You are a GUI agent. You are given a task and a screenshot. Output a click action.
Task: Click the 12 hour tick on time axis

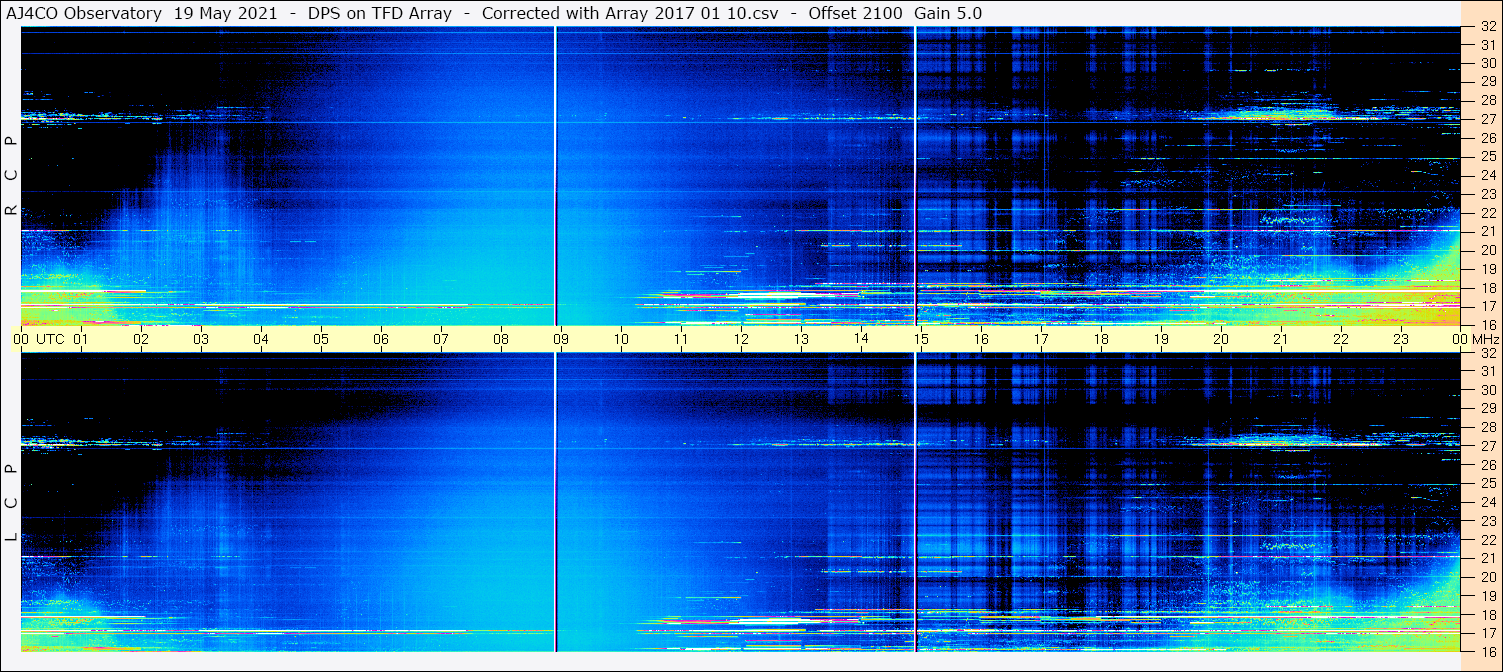741,339
